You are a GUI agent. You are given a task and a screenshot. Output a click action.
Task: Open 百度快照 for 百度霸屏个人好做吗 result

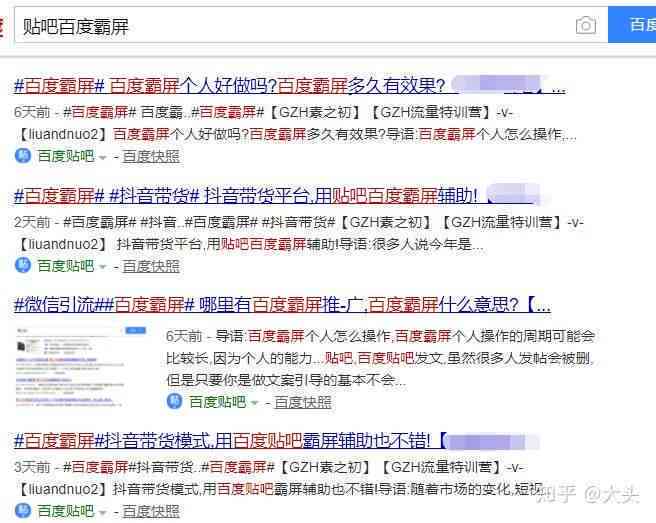pos(151,156)
